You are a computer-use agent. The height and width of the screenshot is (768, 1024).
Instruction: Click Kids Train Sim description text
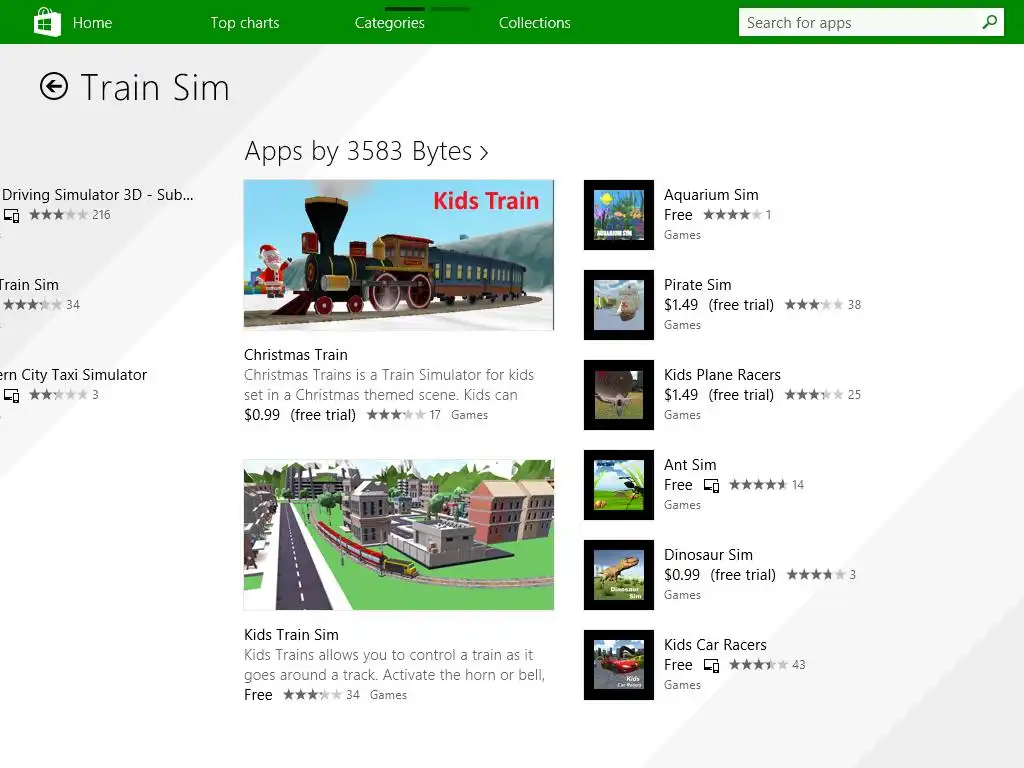click(394, 665)
